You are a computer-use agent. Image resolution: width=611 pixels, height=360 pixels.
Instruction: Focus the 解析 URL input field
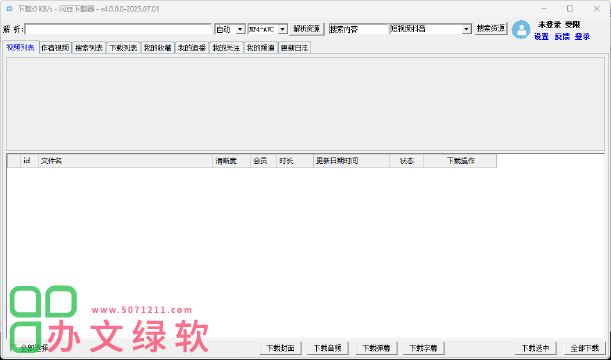pyautogui.click(x=118, y=29)
